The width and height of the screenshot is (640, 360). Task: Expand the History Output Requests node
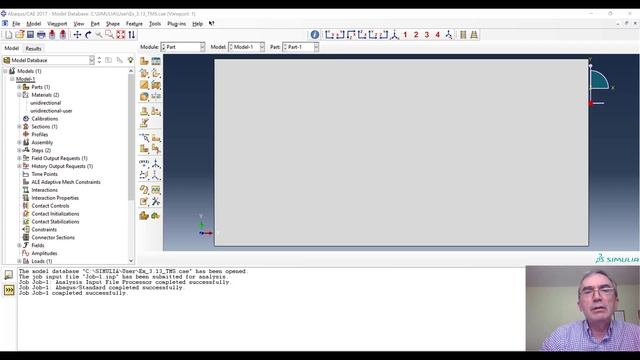coord(19,166)
